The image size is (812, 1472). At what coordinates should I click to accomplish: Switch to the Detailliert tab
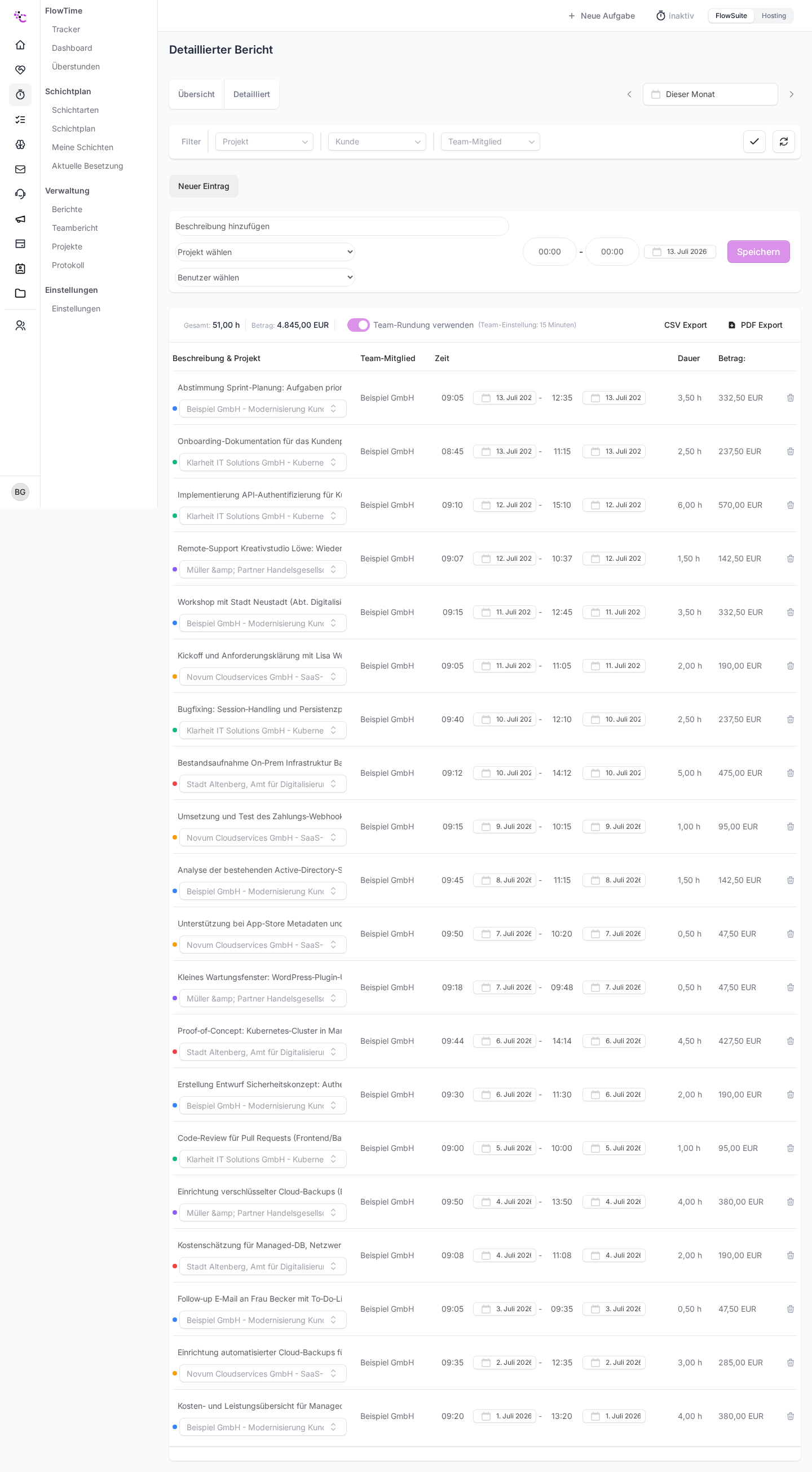[251, 94]
